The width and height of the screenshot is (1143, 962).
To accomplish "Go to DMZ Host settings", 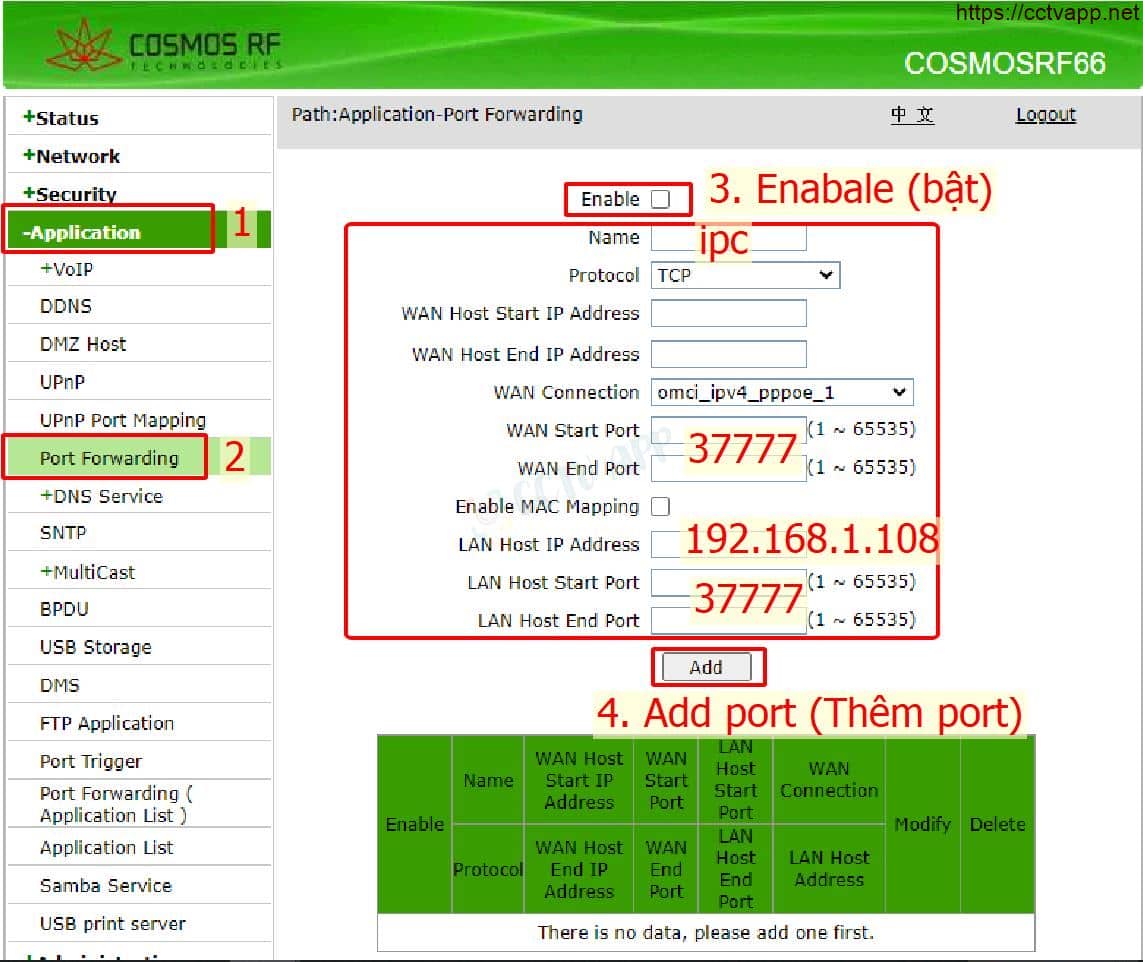I will tap(83, 344).
